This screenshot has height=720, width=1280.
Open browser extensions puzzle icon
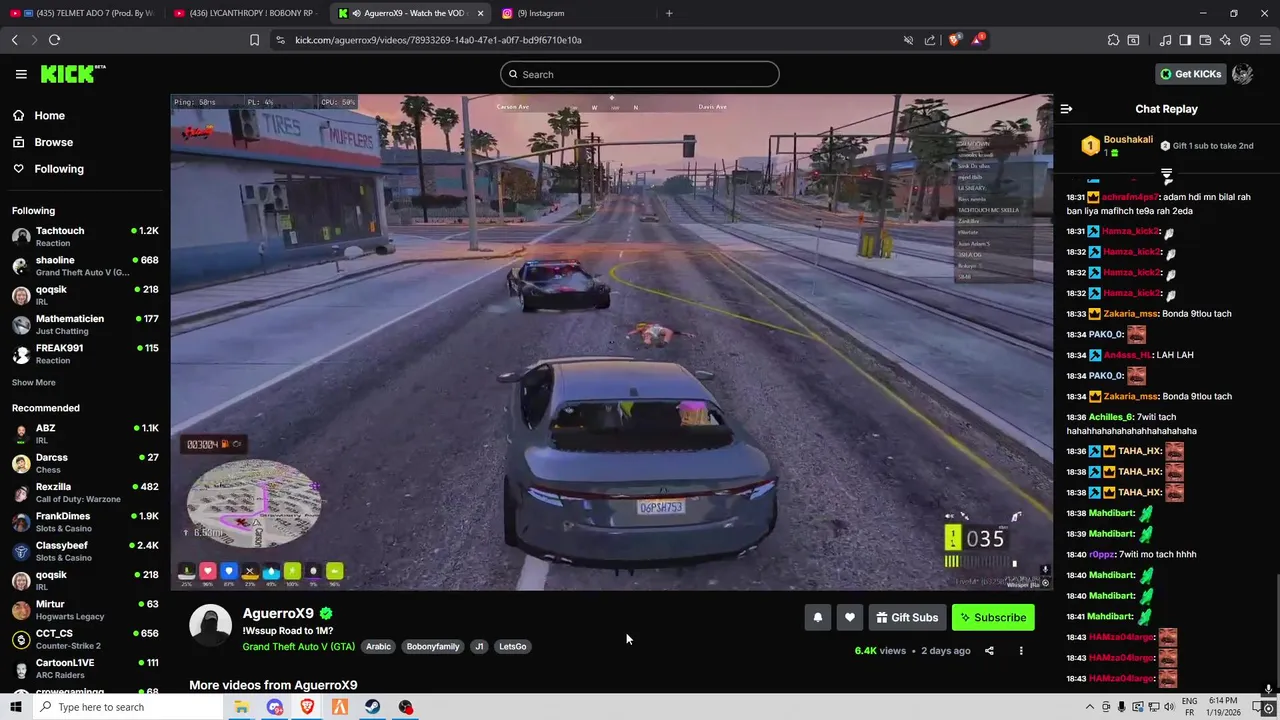1113,40
